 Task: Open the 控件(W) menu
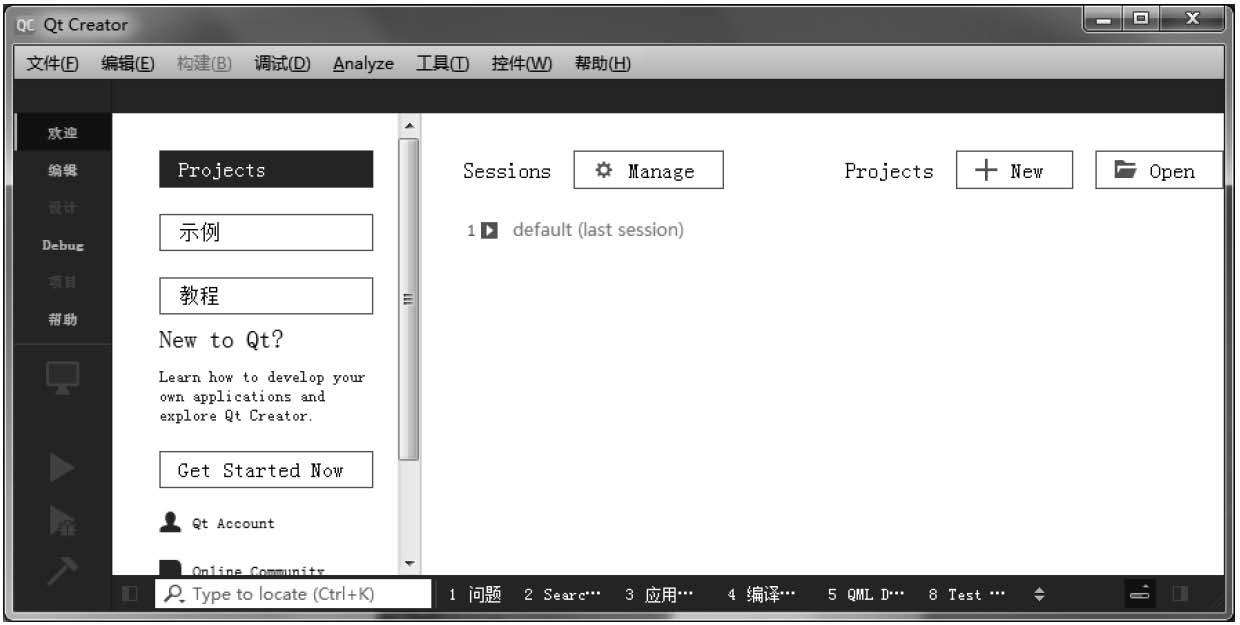(522, 63)
